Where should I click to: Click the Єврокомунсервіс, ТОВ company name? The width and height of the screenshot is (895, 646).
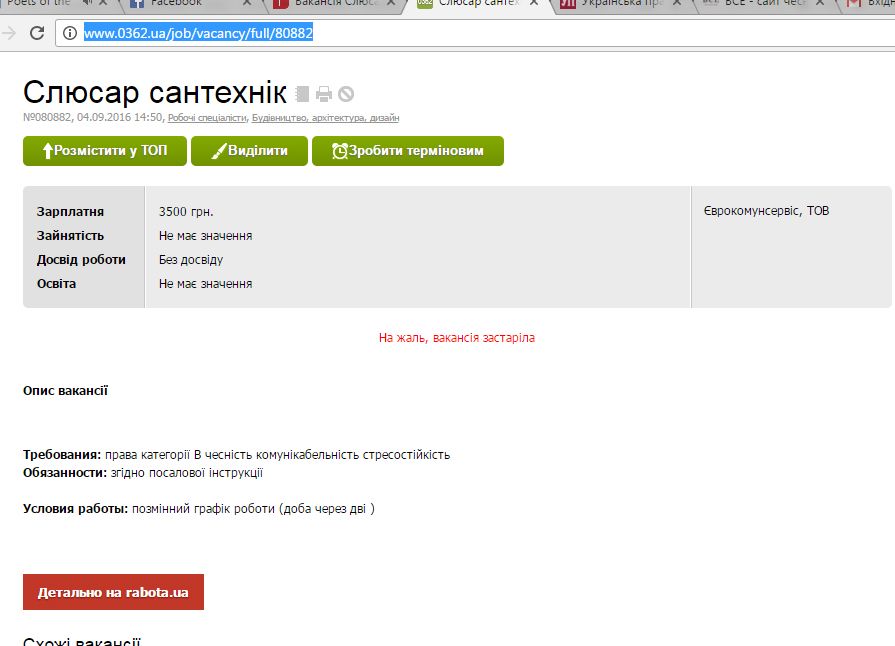click(x=766, y=211)
